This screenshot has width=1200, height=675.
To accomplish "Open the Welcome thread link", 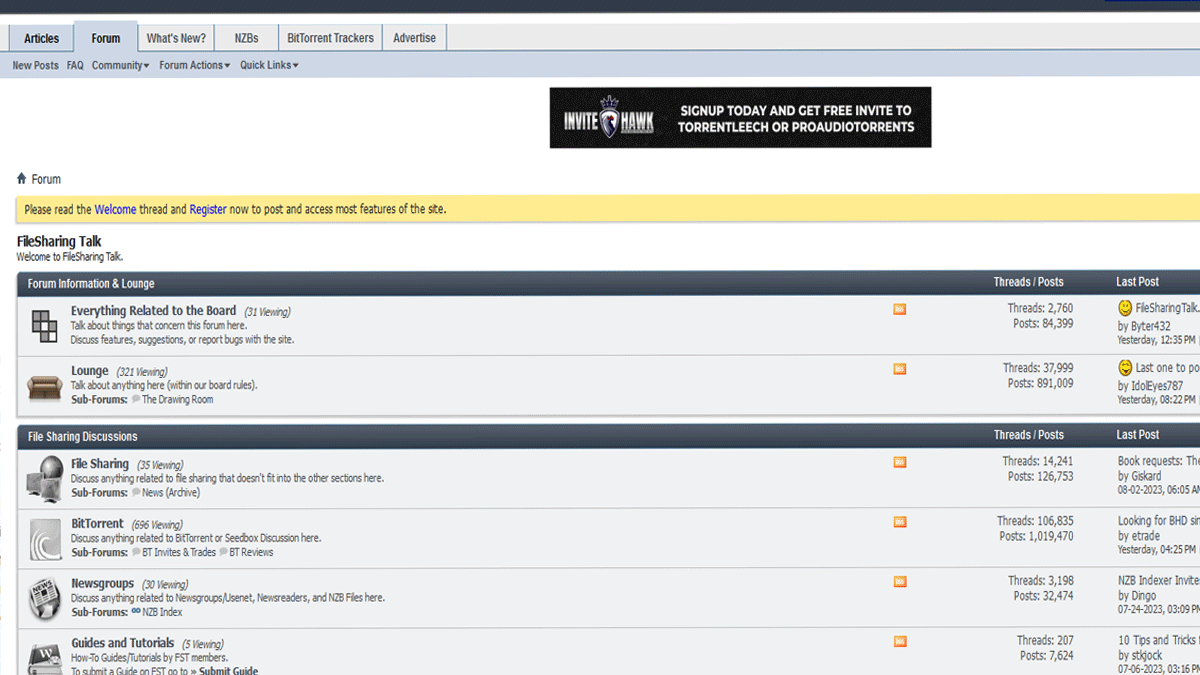I will pyautogui.click(x=115, y=210).
